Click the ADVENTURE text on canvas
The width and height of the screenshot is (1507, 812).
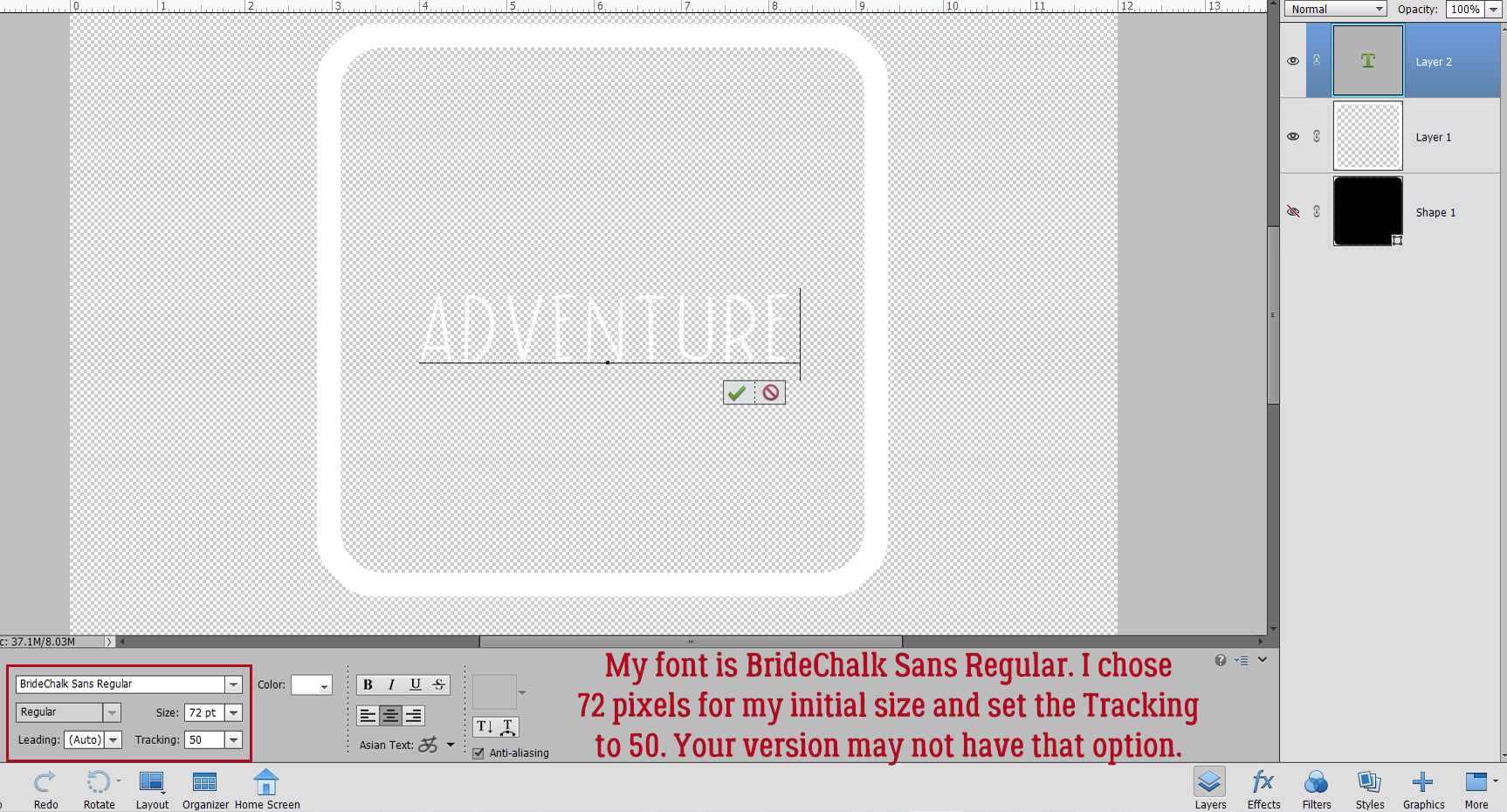pyautogui.click(x=605, y=327)
